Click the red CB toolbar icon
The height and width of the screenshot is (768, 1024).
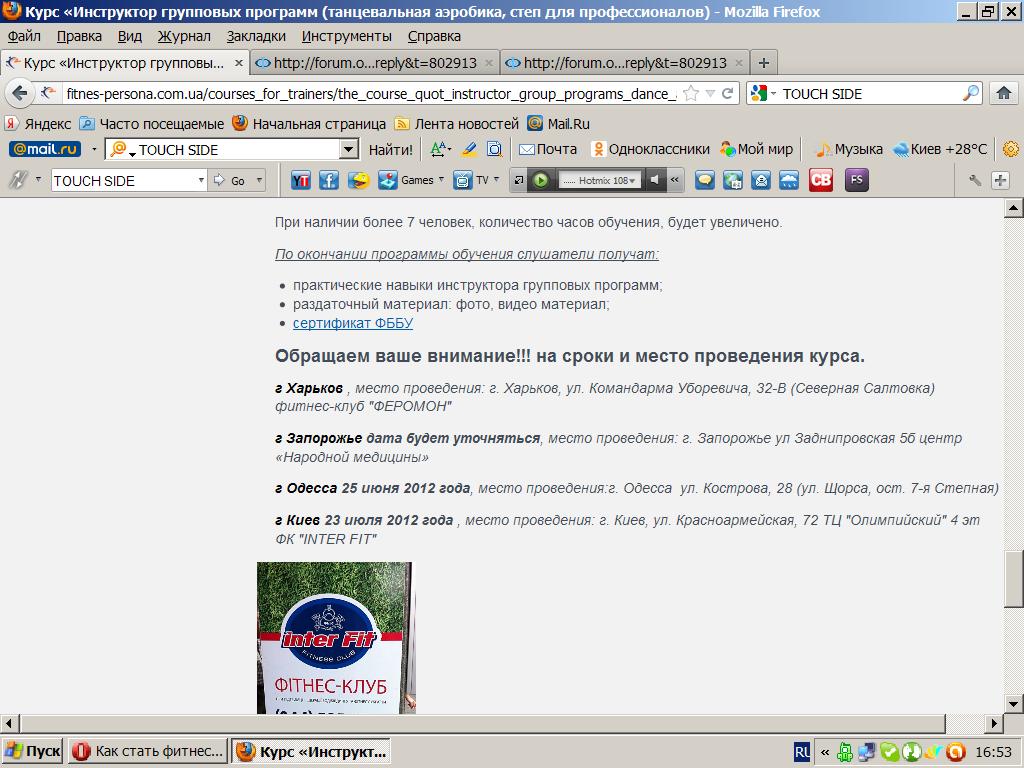click(821, 181)
